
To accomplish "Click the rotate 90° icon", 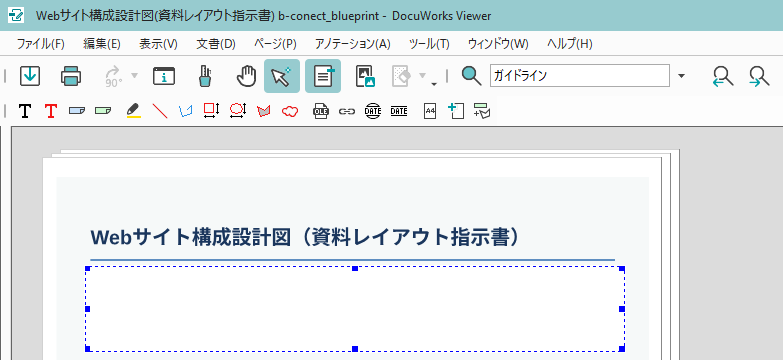I will 114,76.
